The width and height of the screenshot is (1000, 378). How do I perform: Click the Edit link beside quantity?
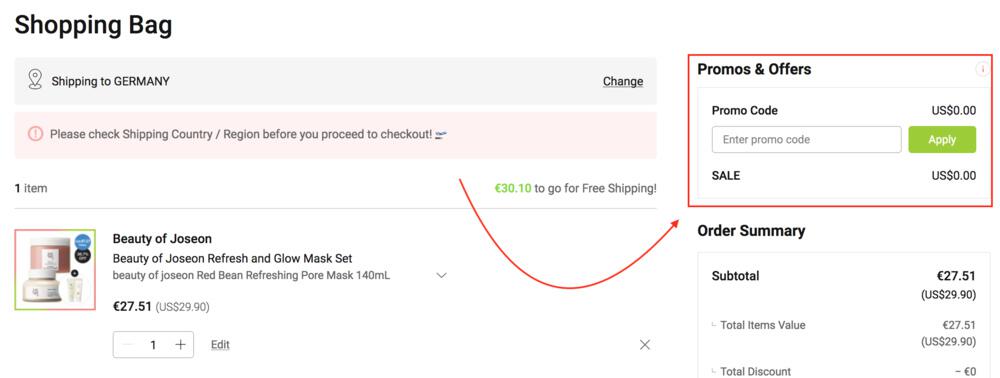[x=220, y=345]
